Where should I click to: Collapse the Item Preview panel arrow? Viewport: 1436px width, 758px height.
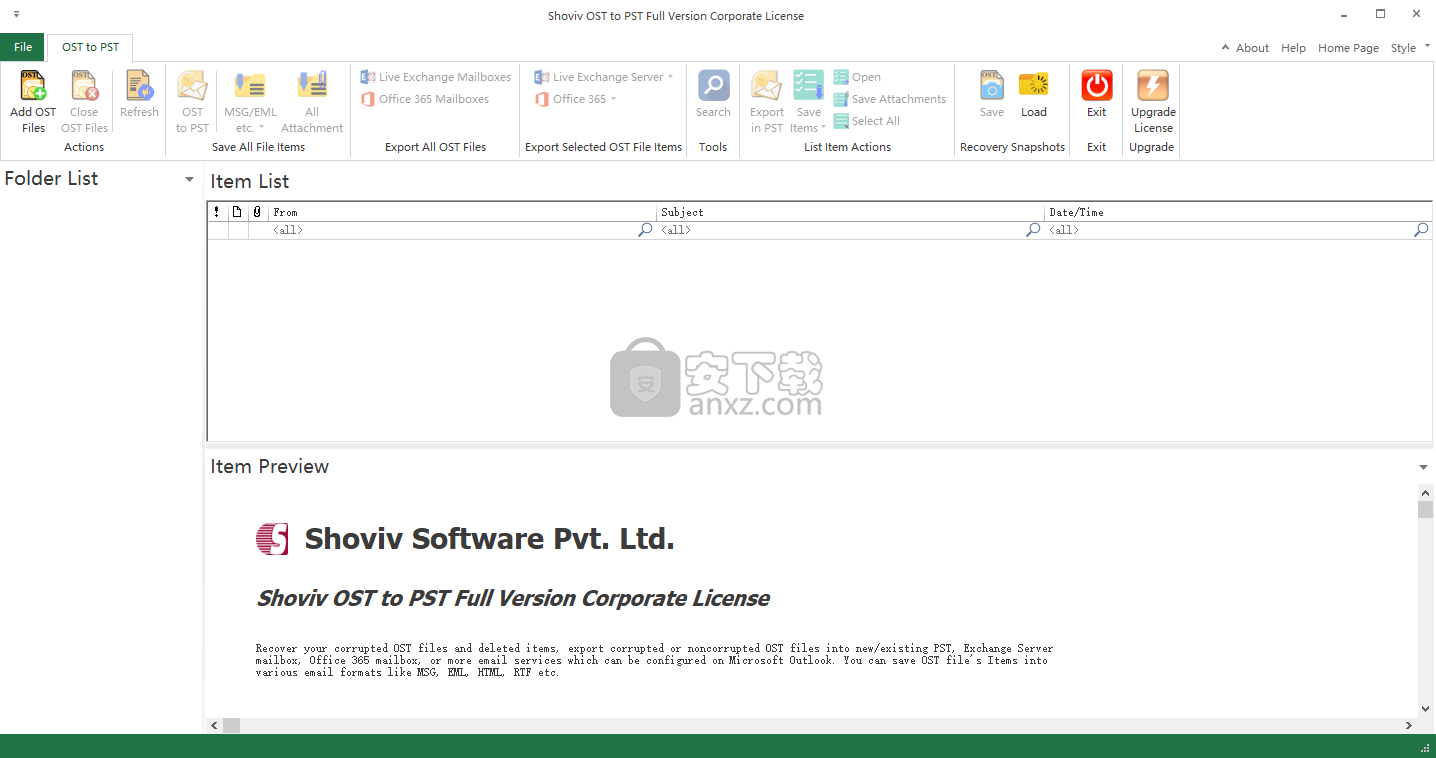(1423, 467)
